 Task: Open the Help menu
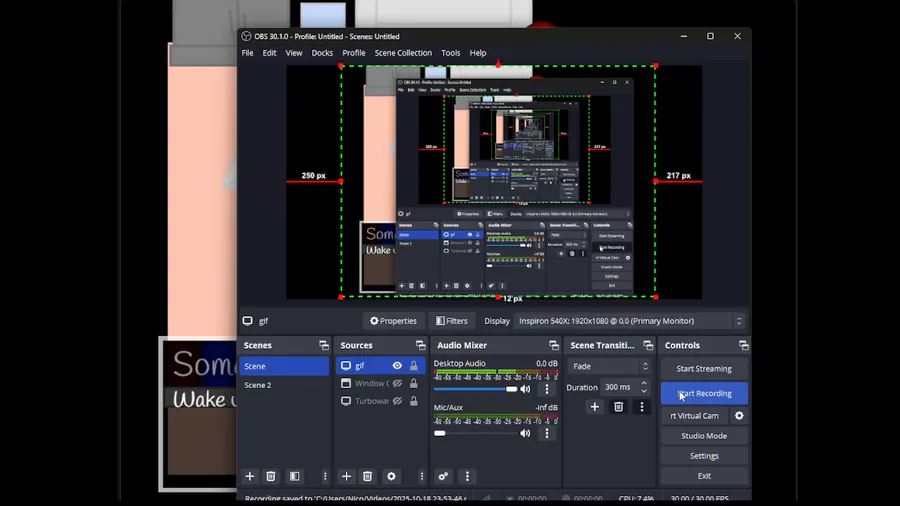[x=478, y=53]
